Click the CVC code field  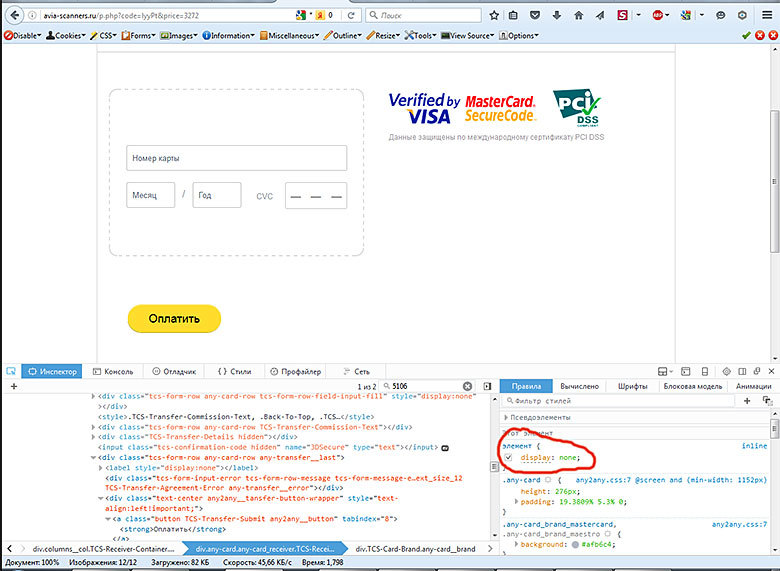pyautogui.click(x=316, y=195)
